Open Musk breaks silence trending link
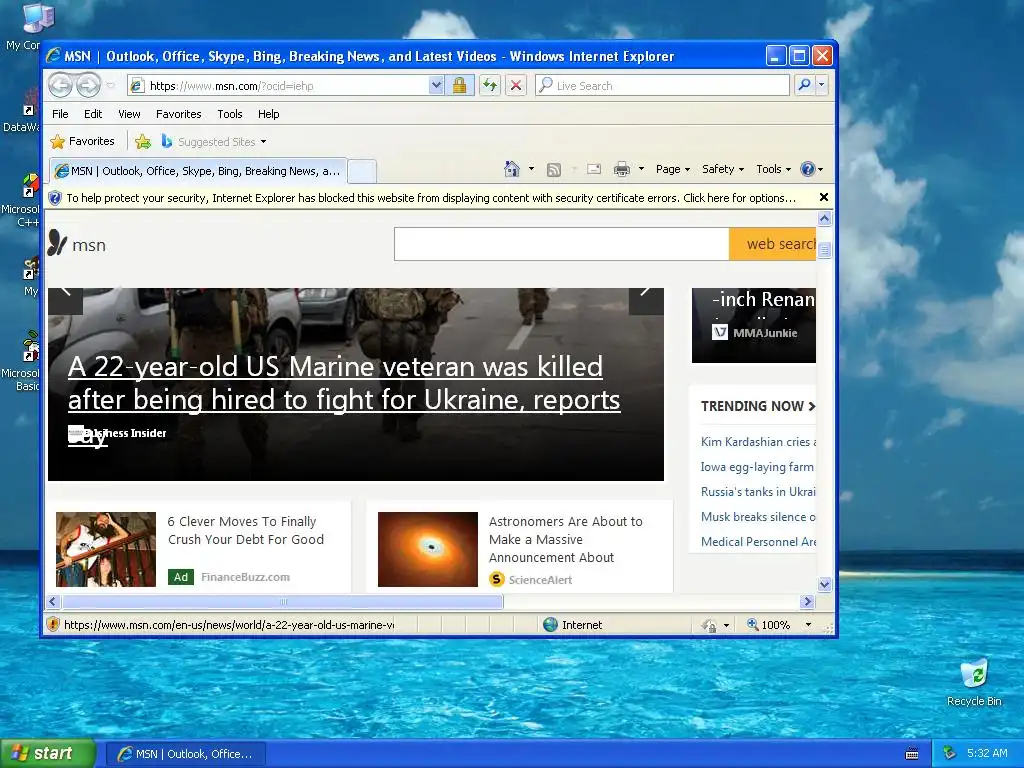1024x768 pixels. (x=758, y=517)
